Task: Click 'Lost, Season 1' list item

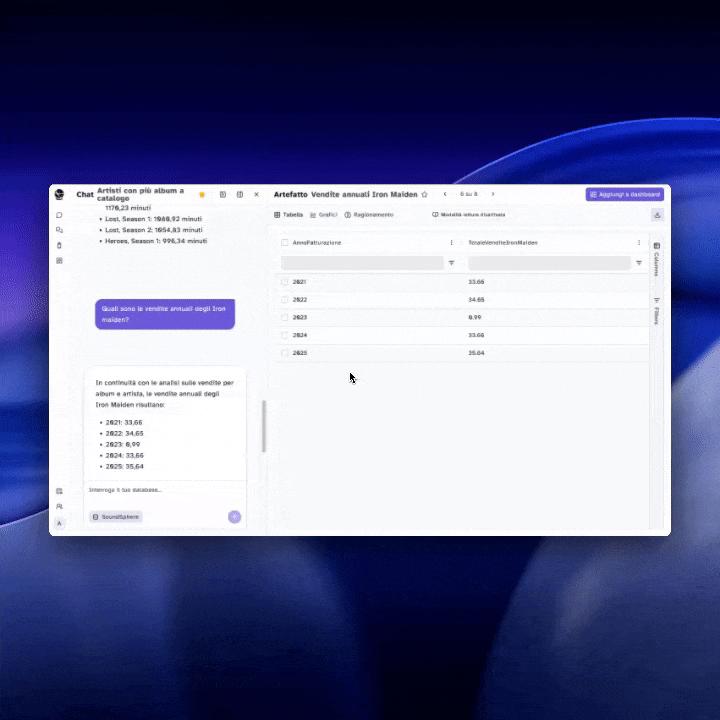Action: 153,219
